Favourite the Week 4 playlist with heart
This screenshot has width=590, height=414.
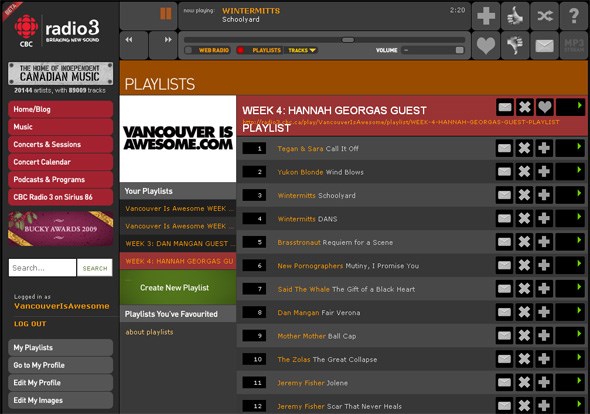tap(544, 108)
